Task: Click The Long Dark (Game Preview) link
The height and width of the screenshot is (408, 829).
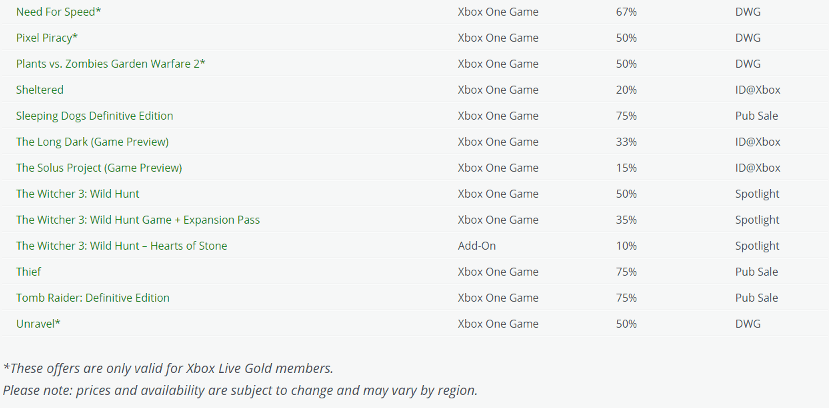Action: [92, 142]
